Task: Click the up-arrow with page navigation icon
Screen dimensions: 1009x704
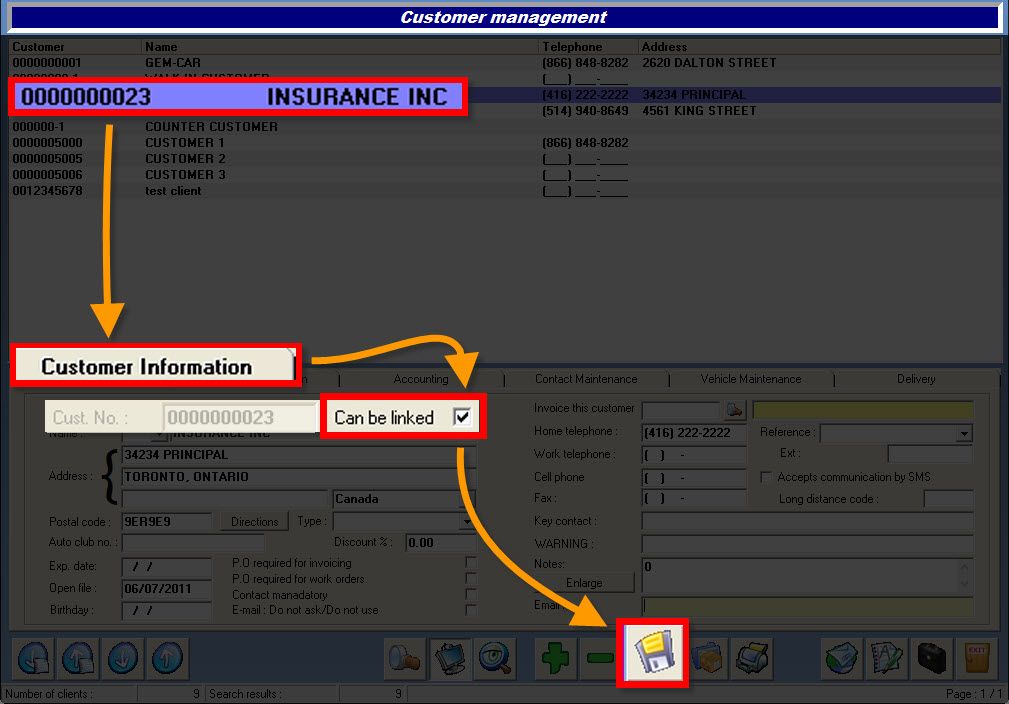Action: click(x=78, y=658)
